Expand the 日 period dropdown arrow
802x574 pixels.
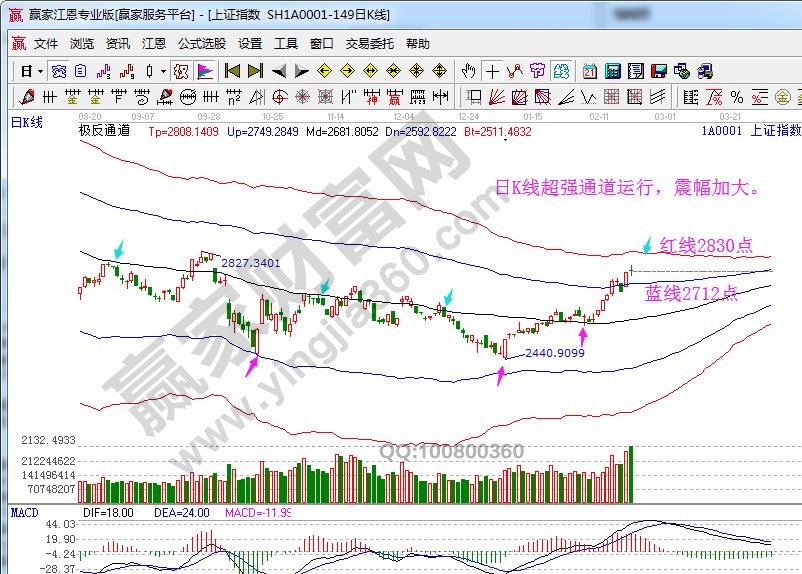pyautogui.click(x=40, y=71)
